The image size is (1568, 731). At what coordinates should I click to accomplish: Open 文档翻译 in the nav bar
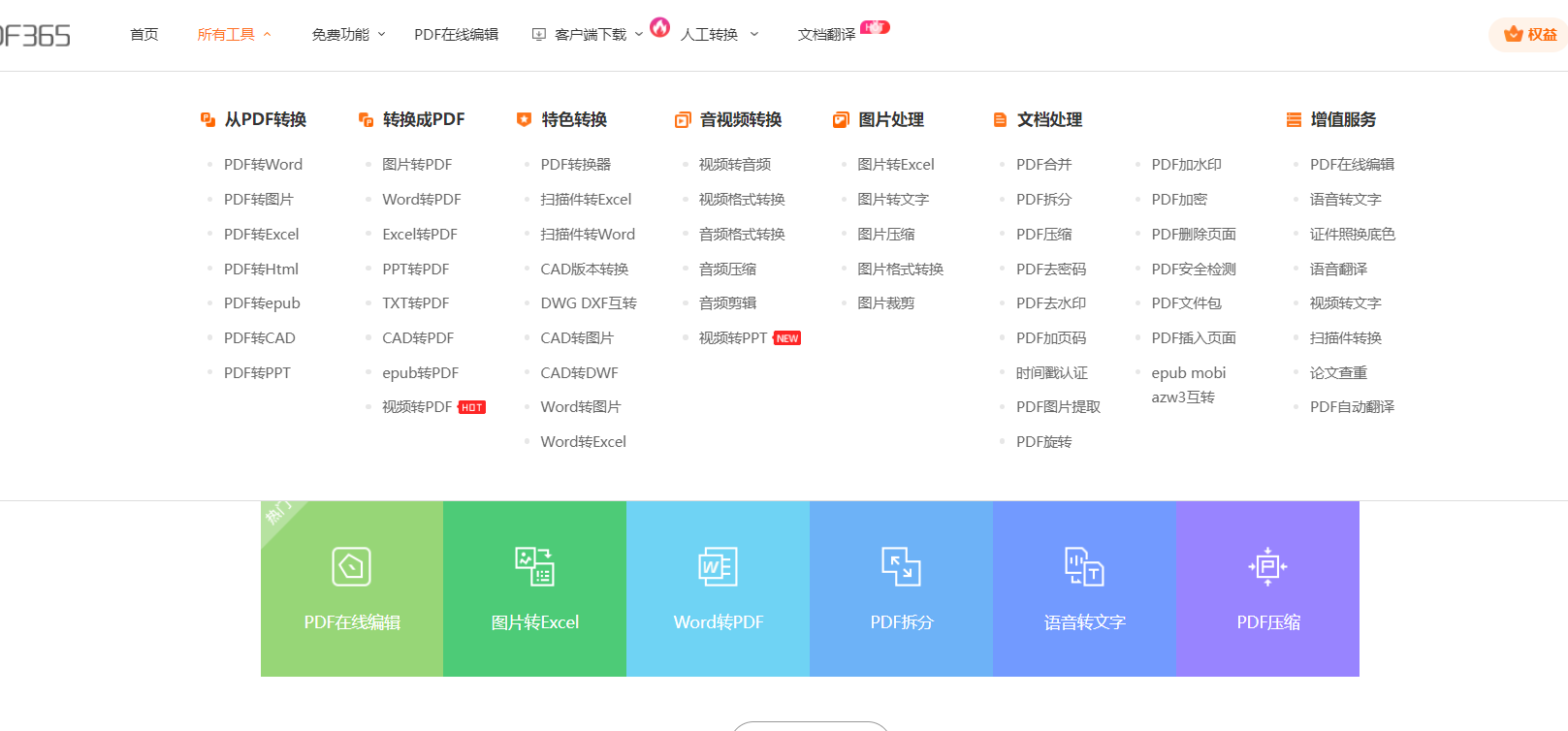pos(826,34)
